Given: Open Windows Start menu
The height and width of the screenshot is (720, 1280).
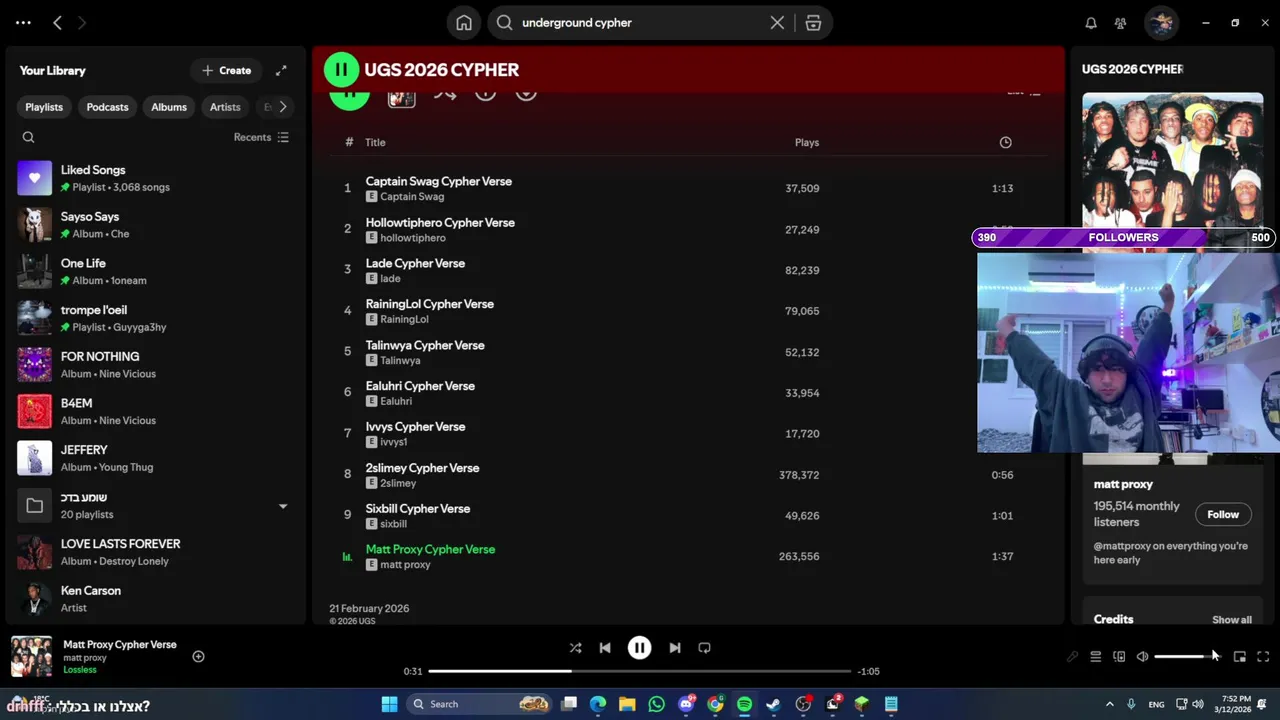Looking at the screenshot, I should pos(390,704).
